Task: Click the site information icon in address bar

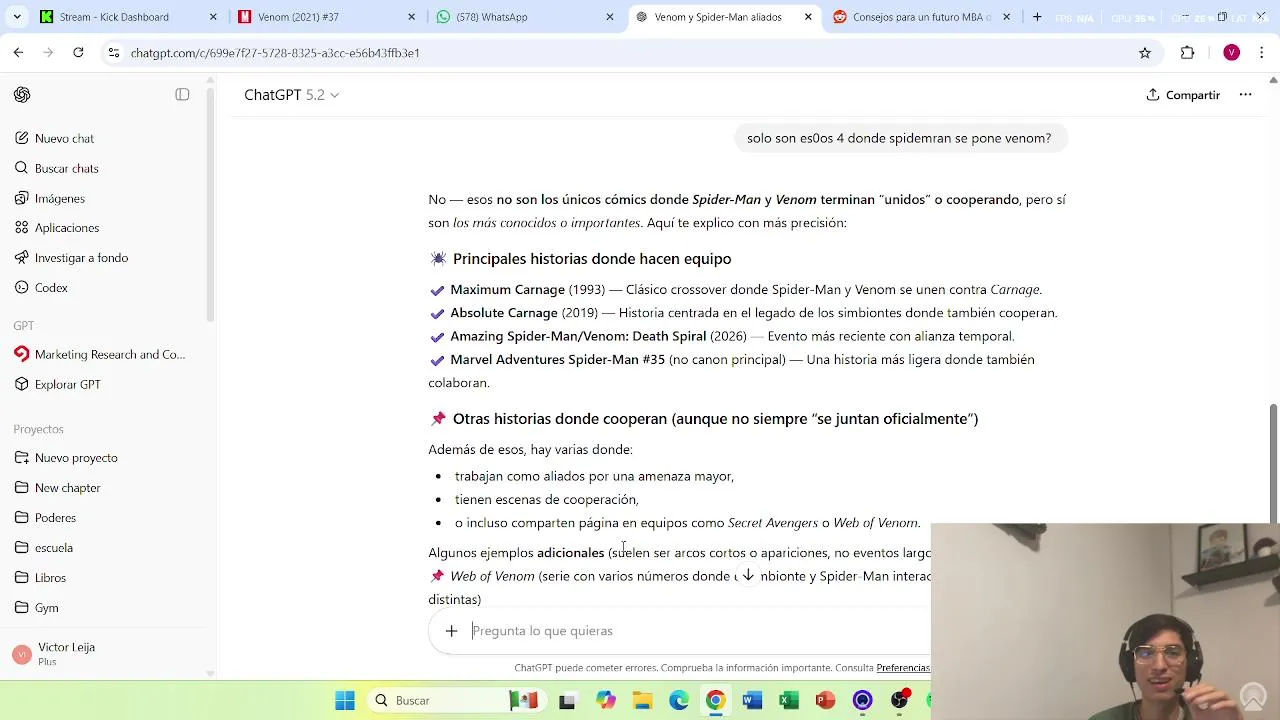Action: coord(113,53)
